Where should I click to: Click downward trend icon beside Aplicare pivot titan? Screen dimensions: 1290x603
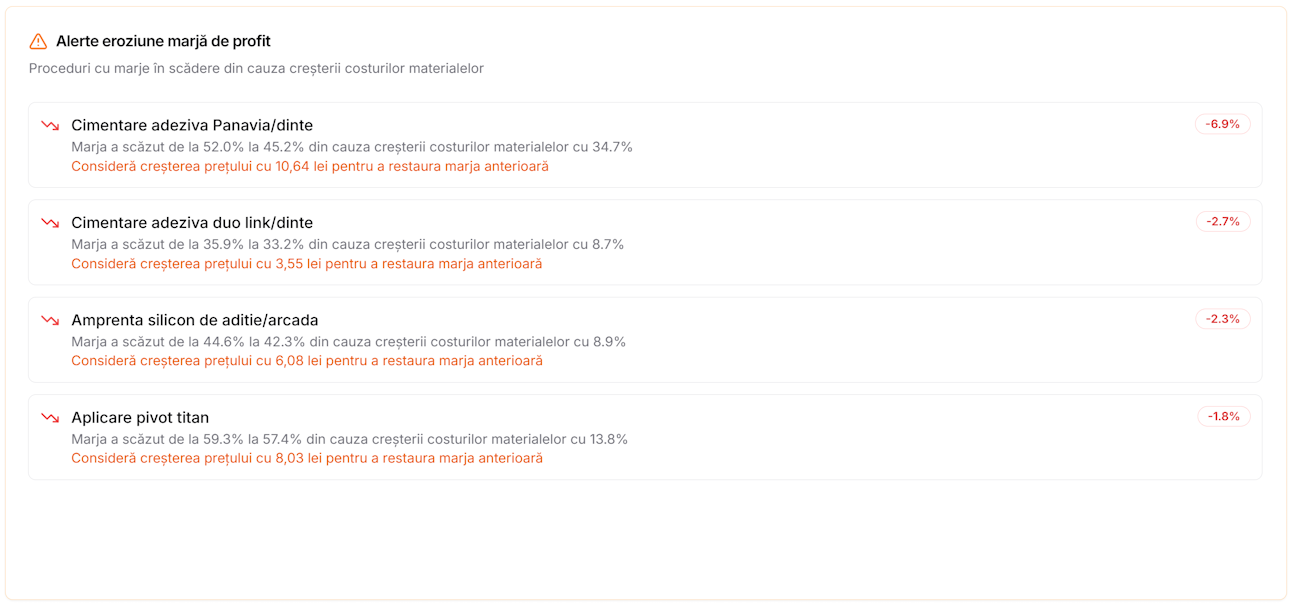50,418
